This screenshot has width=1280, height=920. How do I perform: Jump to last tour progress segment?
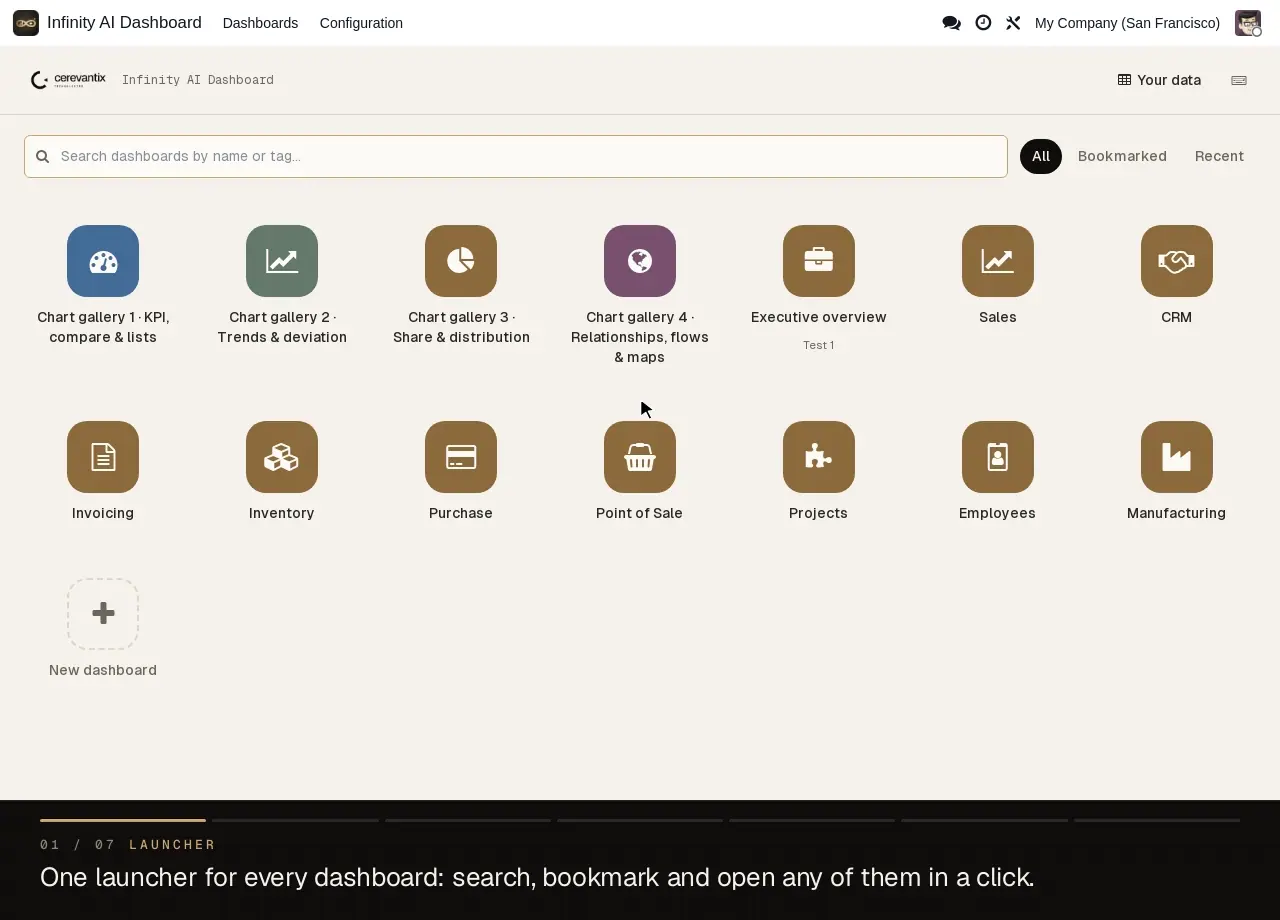click(x=1157, y=820)
